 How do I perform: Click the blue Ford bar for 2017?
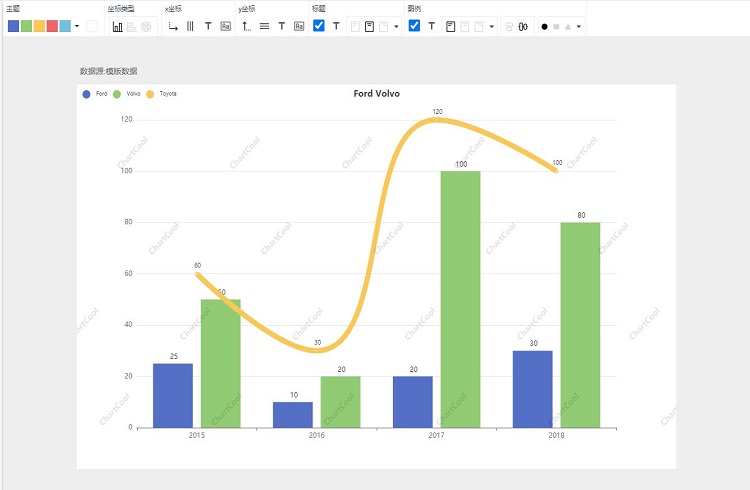413,402
